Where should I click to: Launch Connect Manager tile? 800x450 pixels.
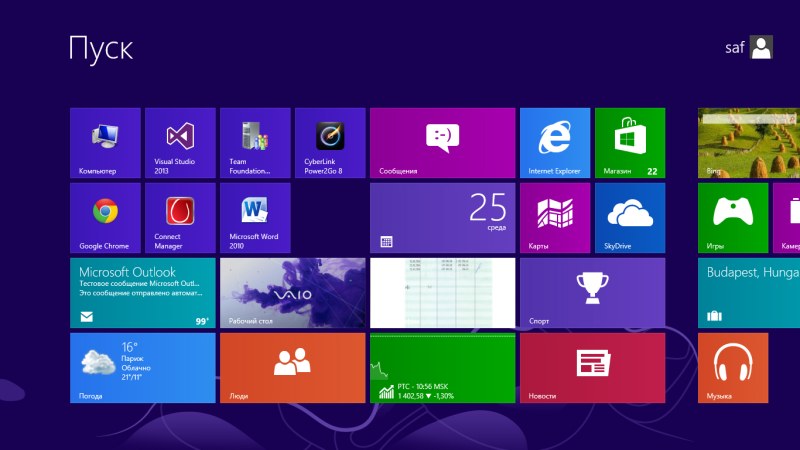tap(180, 218)
